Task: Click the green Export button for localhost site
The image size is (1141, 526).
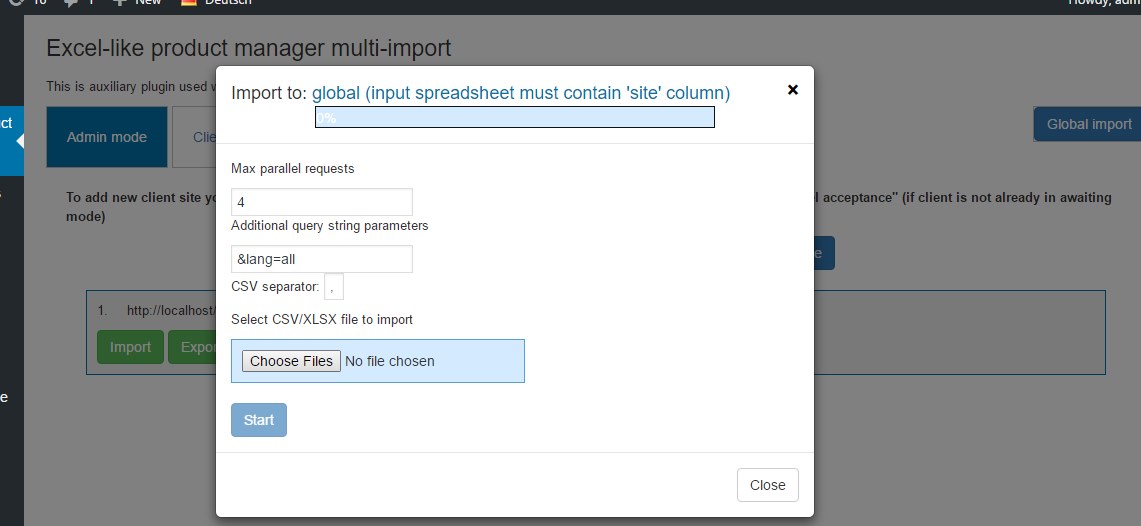Action: point(192,347)
